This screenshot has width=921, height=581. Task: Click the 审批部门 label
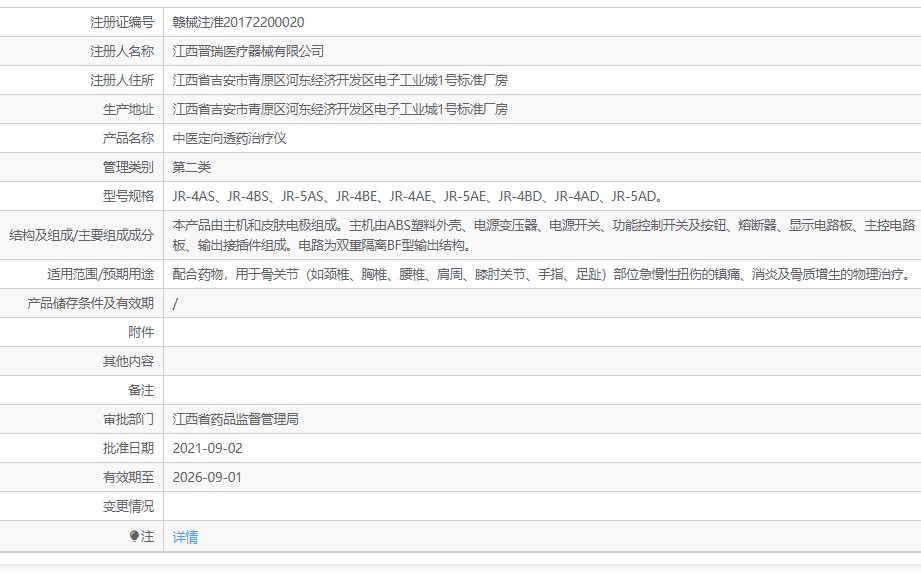pos(129,419)
